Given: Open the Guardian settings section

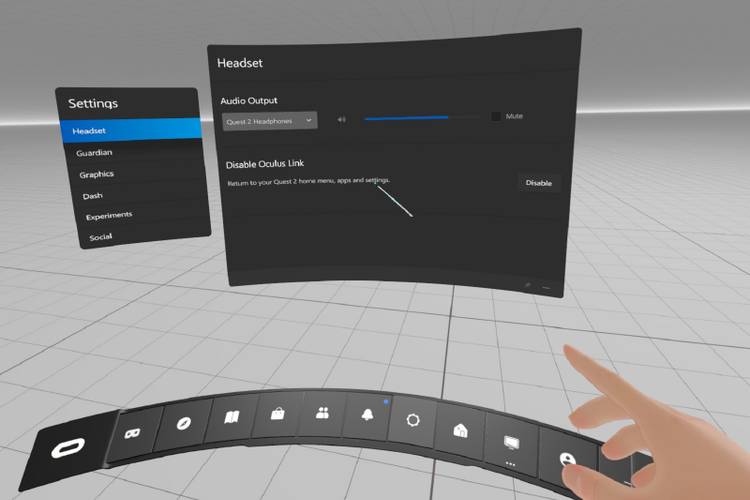Looking at the screenshot, I should click(x=95, y=153).
